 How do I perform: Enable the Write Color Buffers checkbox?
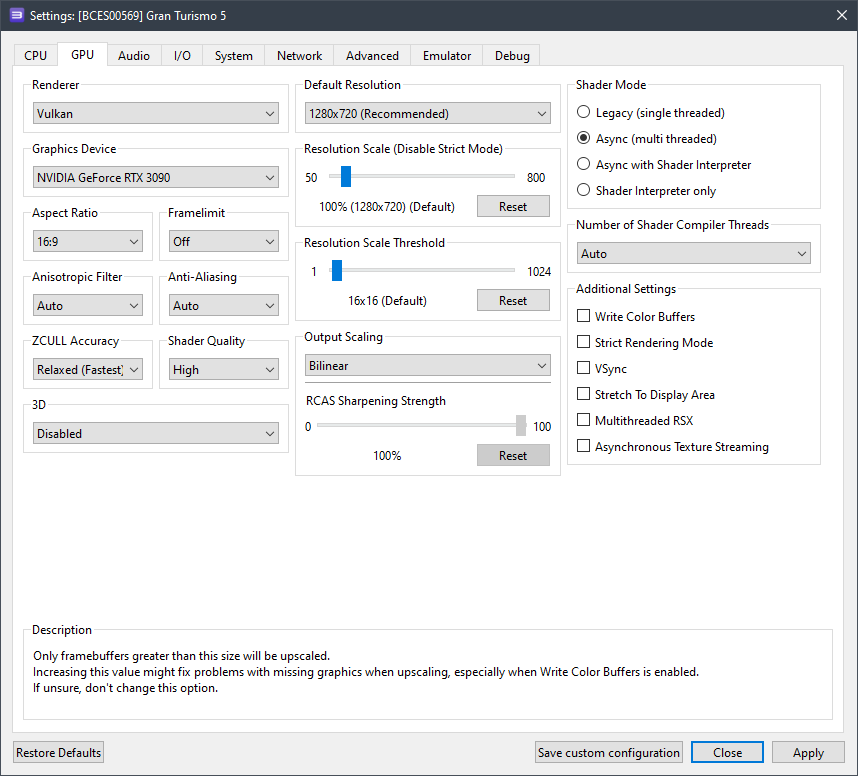(x=584, y=317)
